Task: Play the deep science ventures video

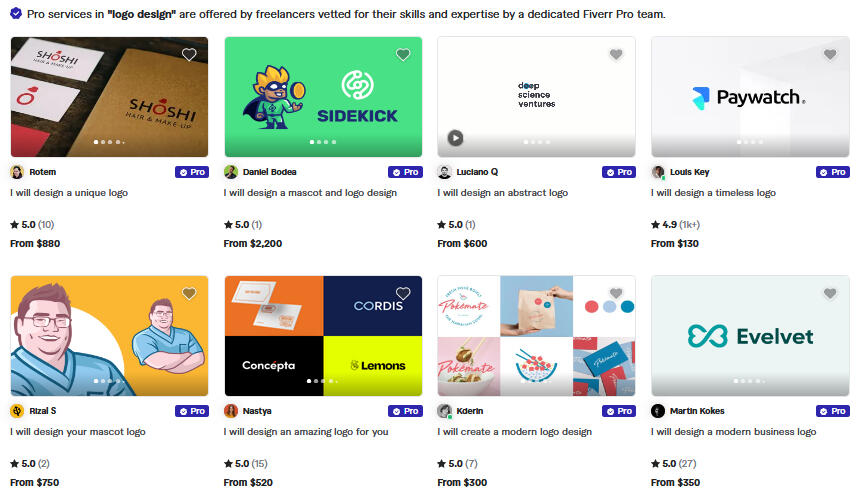Action: coord(455,138)
